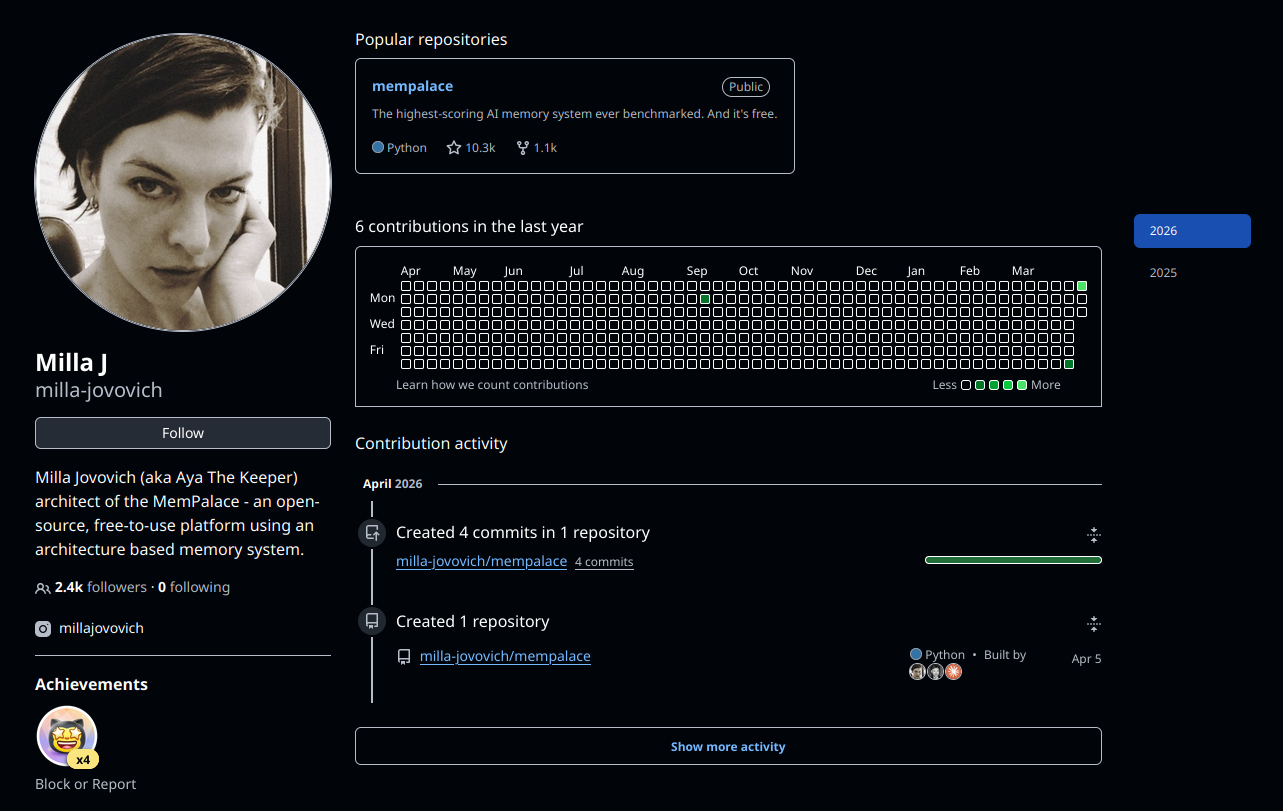Click the profile bio paragraph

(x=177, y=513)
